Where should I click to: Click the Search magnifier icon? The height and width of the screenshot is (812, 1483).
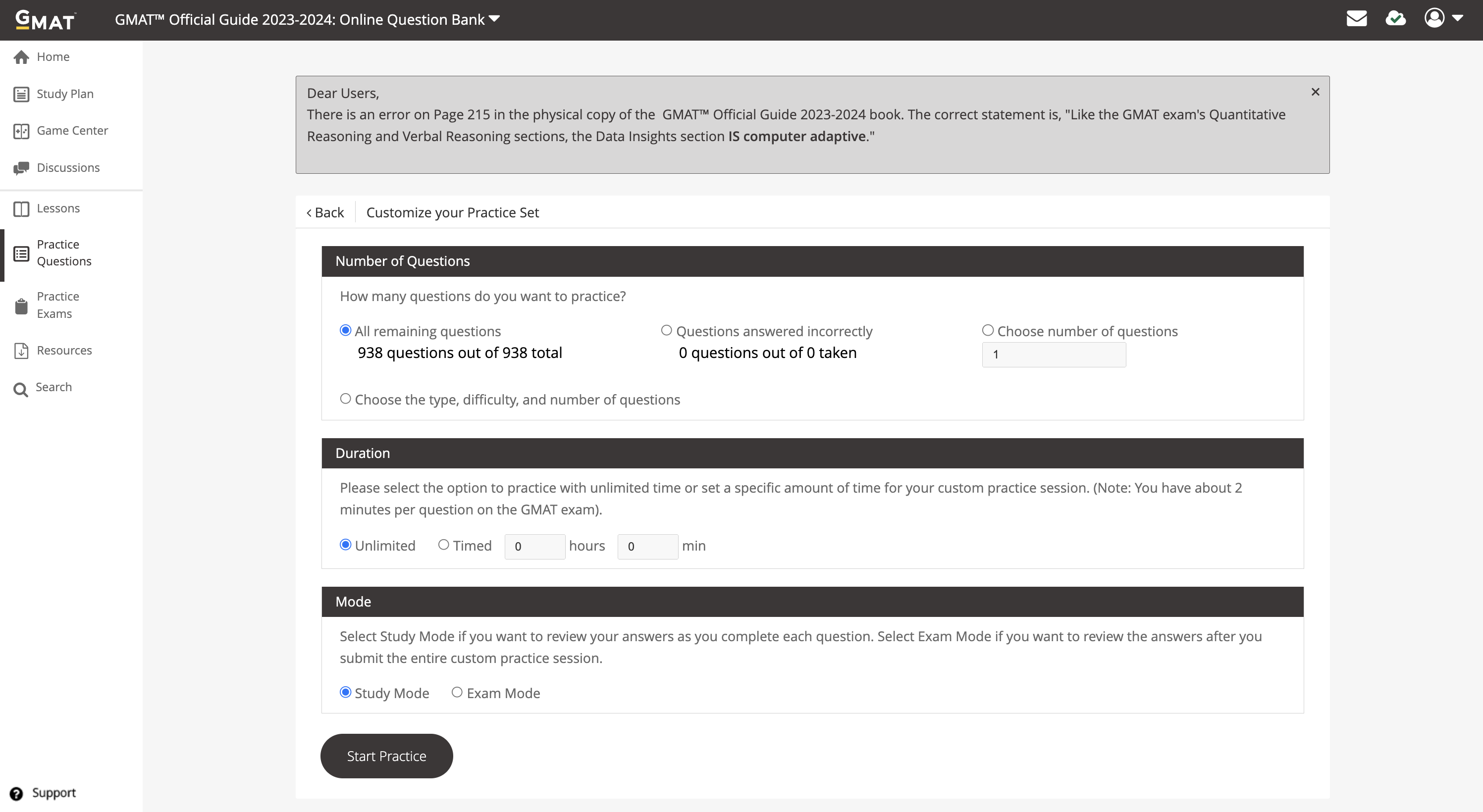tap(21, 390)
